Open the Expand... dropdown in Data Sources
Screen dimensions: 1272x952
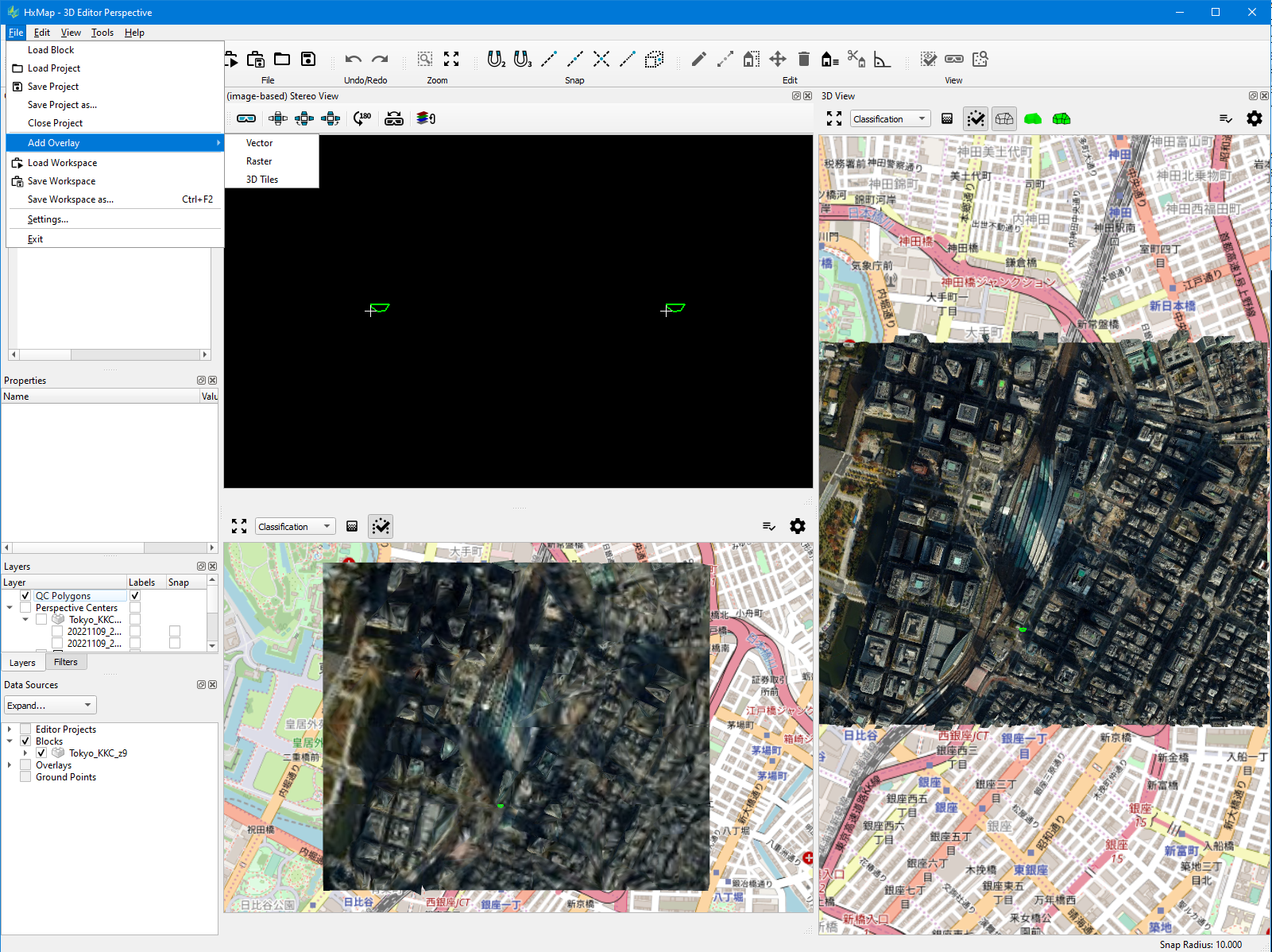pos(50,706)
